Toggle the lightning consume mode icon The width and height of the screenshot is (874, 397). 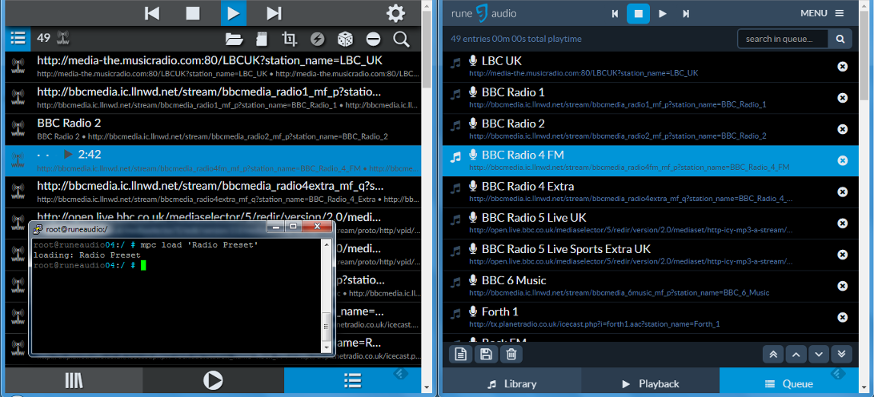(x=317, y=38)
